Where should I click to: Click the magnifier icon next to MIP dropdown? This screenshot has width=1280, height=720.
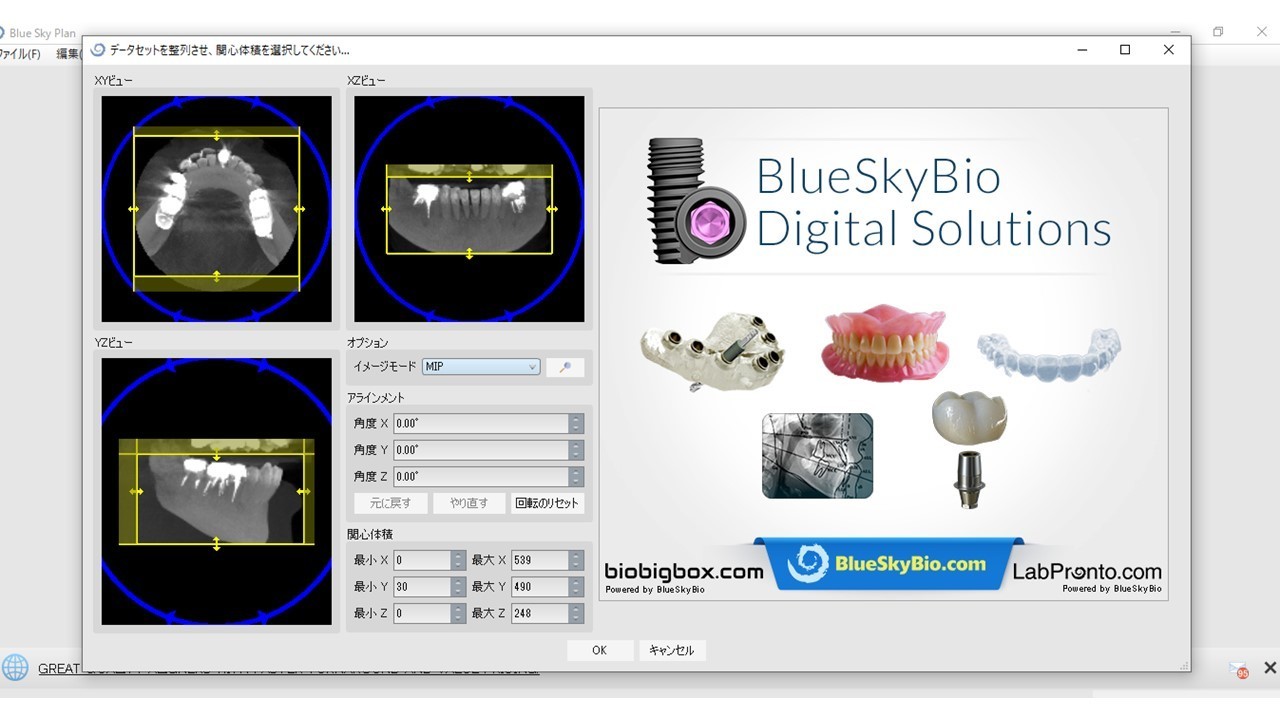pos(565,367)
